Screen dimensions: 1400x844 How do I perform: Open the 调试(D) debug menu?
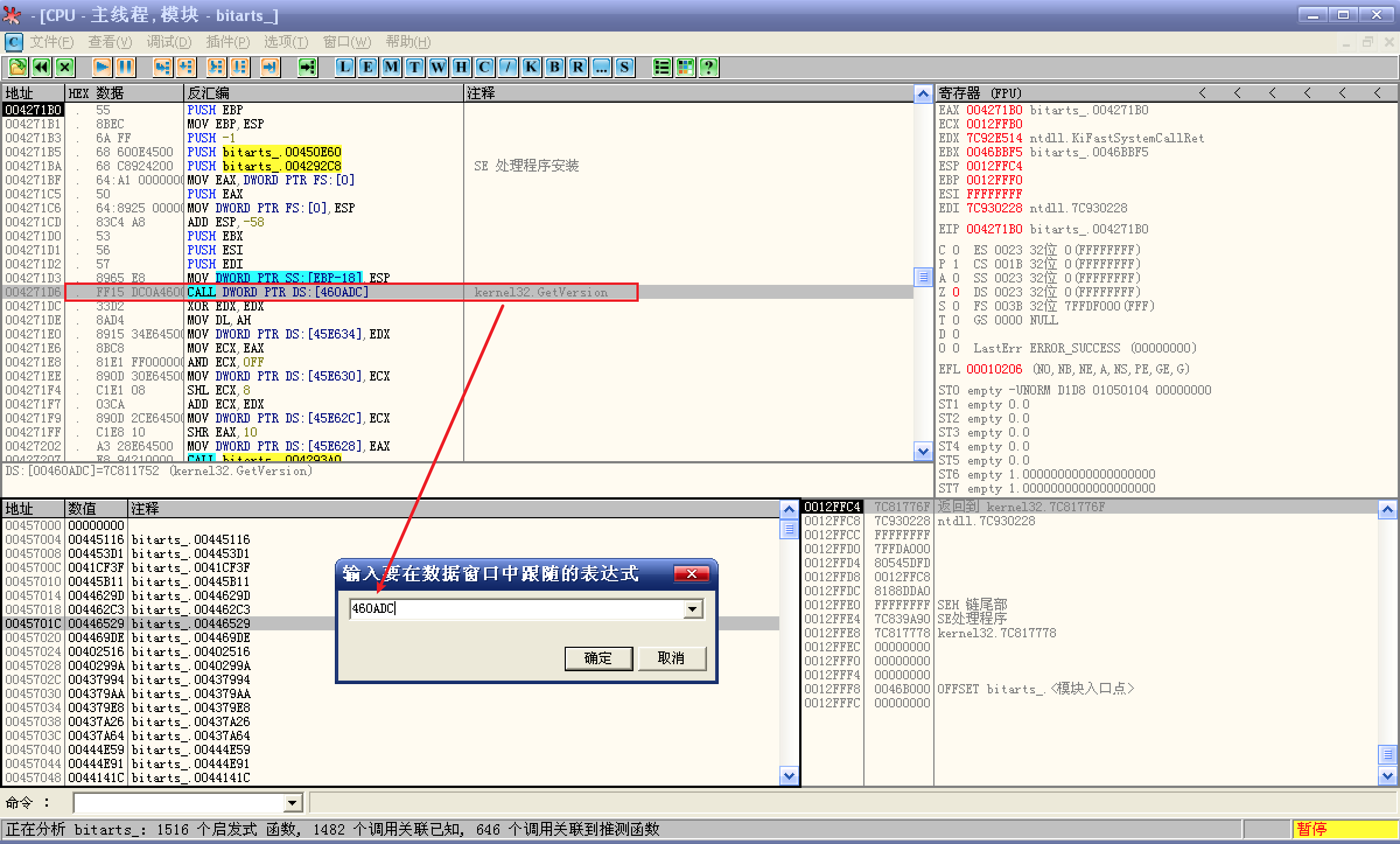(169, 42)
